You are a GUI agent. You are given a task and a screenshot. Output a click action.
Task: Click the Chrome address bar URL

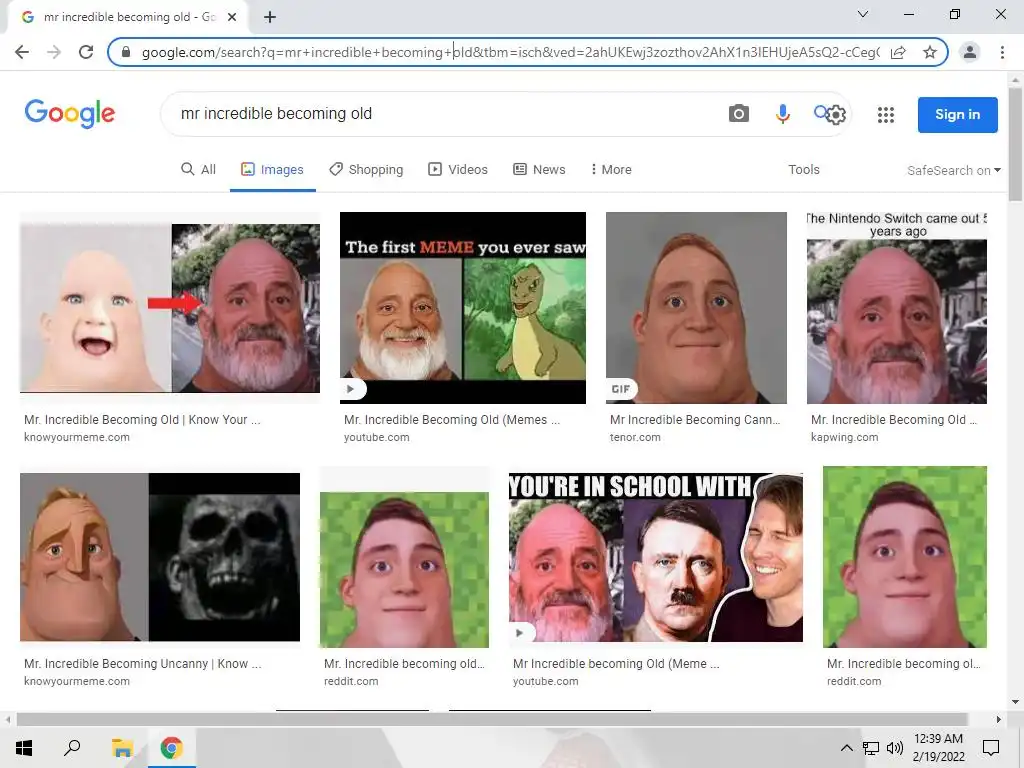pyautogui.click(x=511, y=52)
